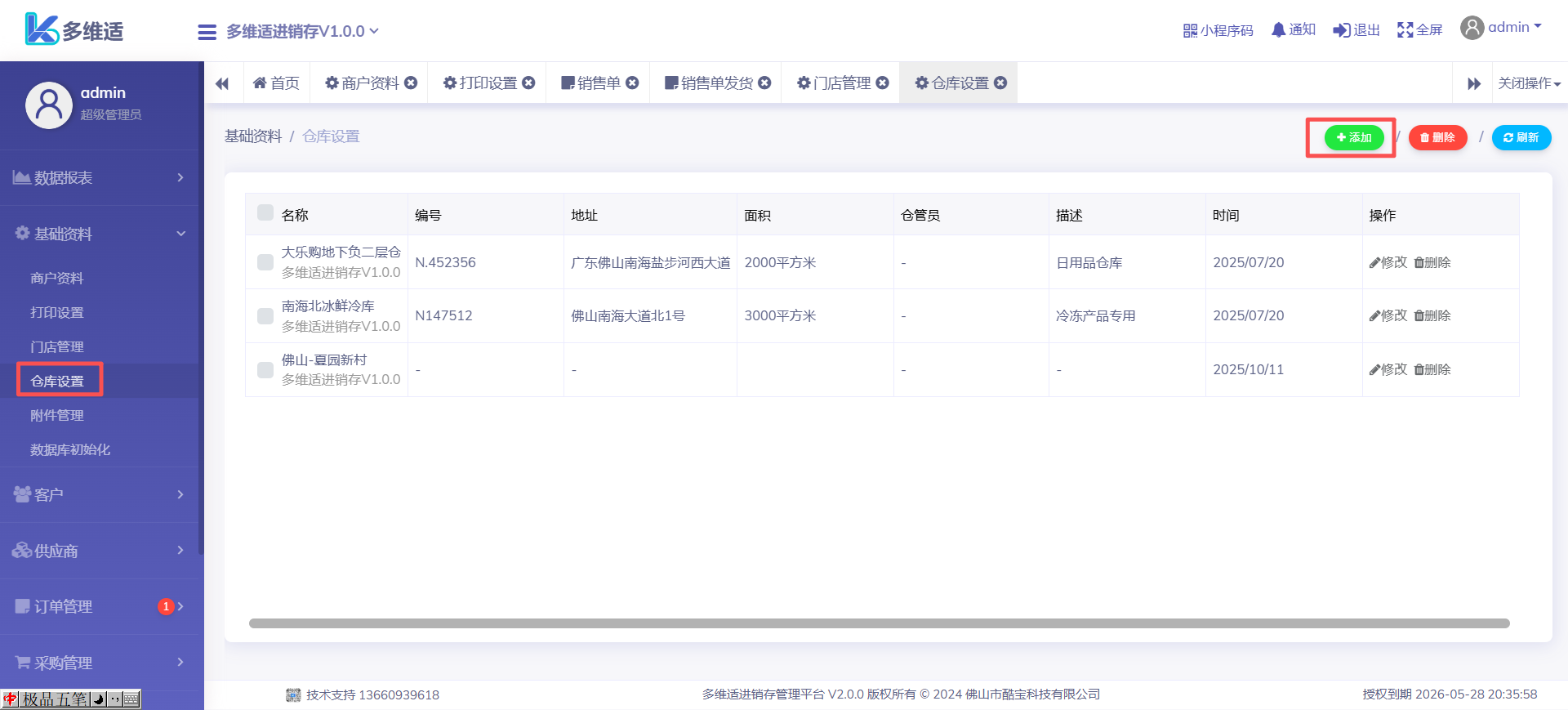Expand the 关闭操作 dropdown

[1529, 83]
